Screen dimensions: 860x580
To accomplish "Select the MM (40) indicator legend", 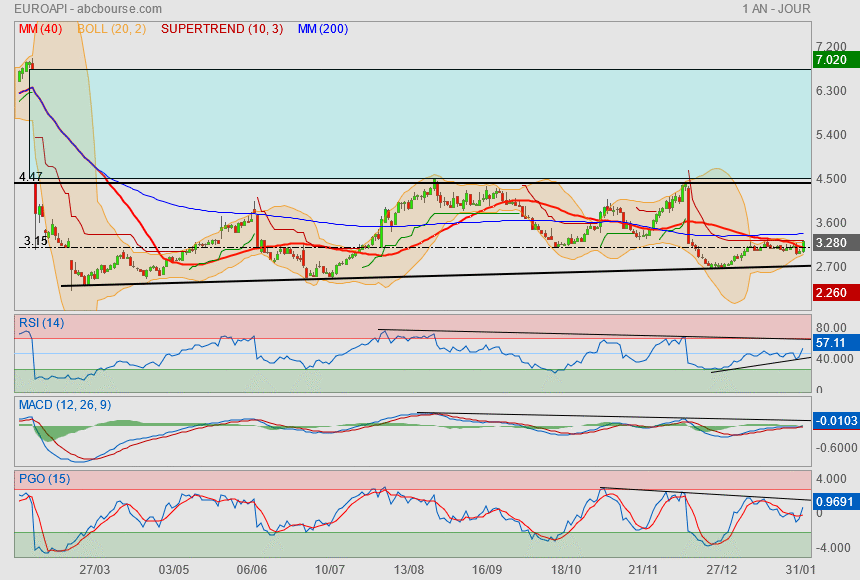I will (x=41, y=29).
